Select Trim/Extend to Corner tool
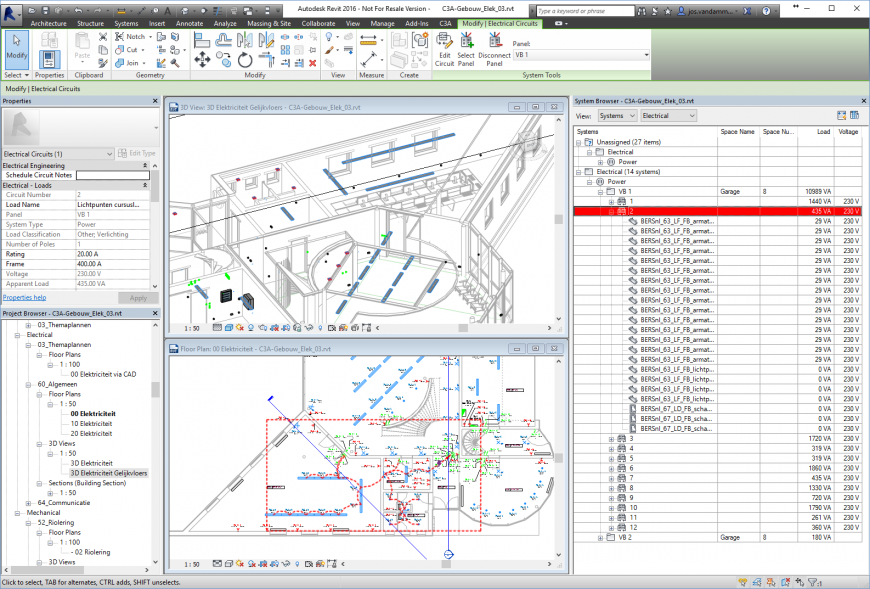The image size is (870, 589). (x=266, y=59)
